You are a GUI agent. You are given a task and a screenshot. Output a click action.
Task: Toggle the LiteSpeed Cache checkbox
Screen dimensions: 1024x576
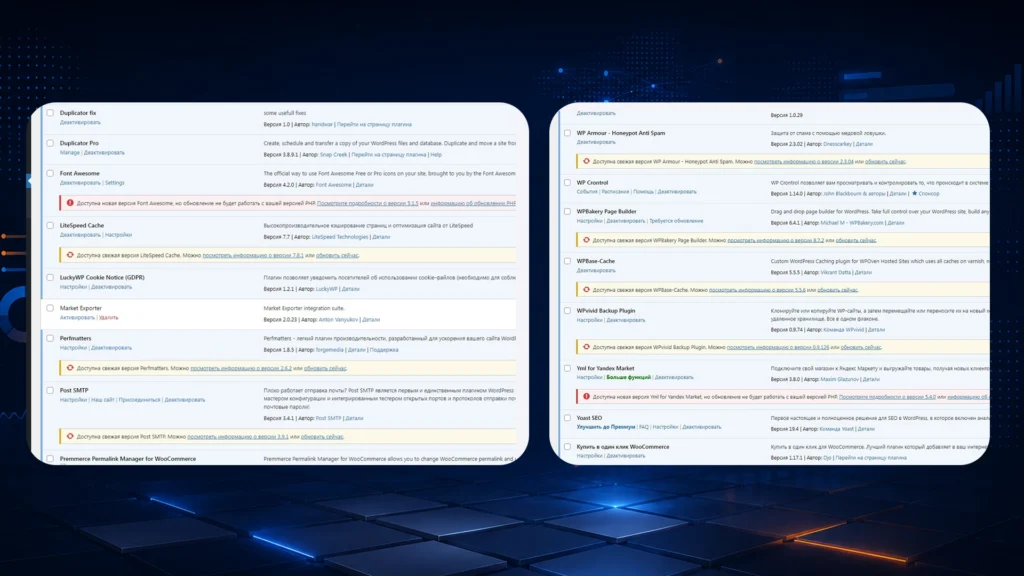pos(50,225)
